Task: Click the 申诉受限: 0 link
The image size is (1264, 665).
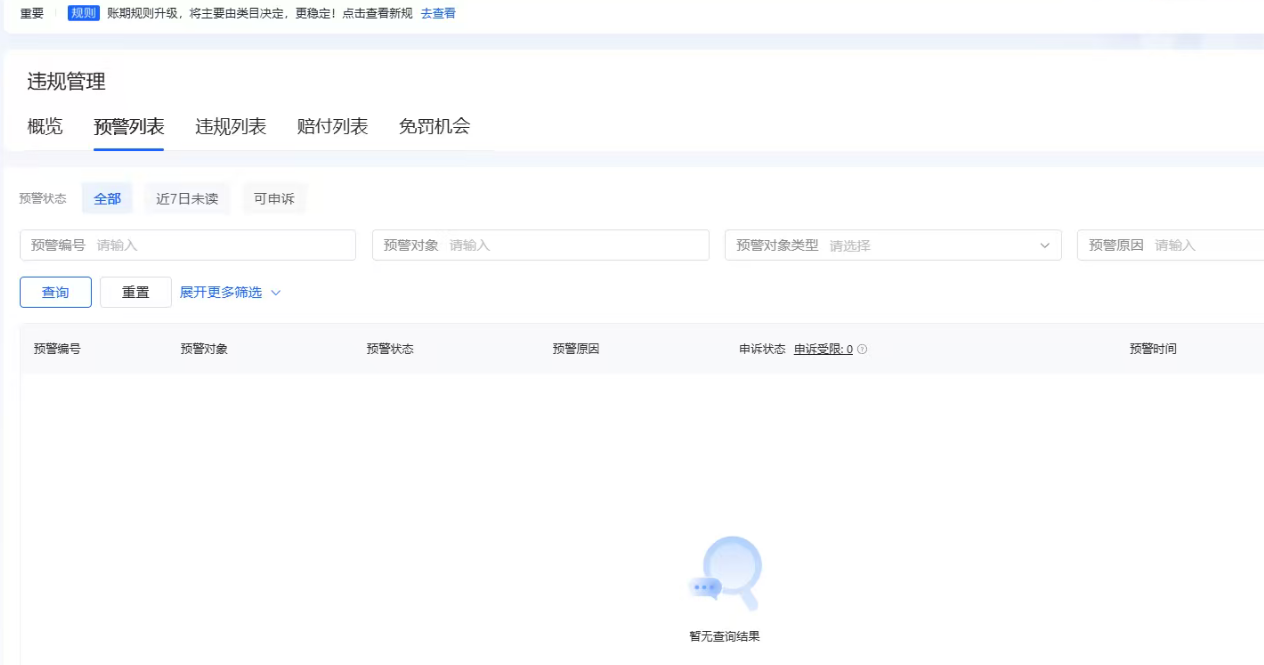Action: pos(823,349)
